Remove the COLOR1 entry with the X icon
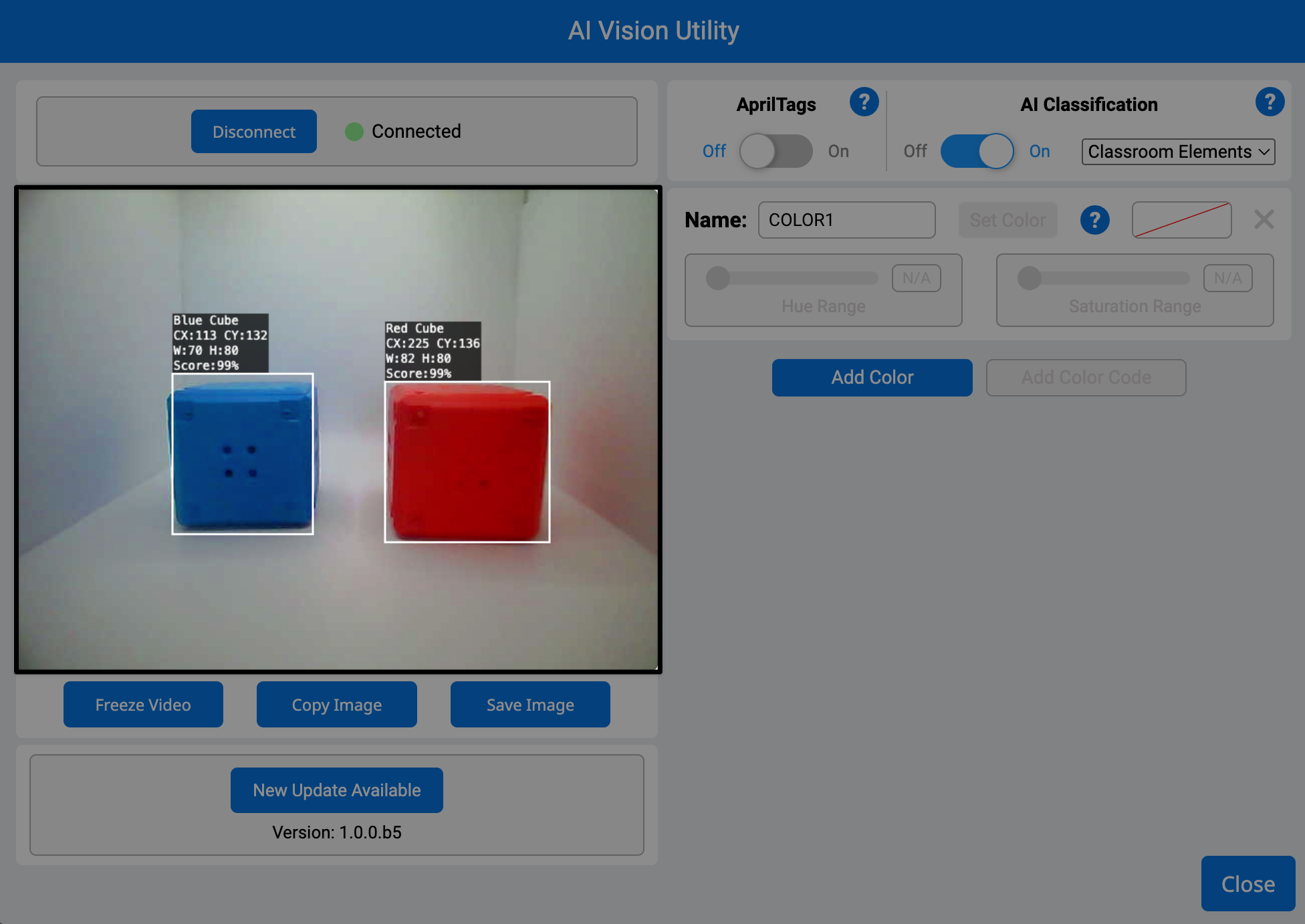Screen dimensions: 1305x924 point(1264,220)
